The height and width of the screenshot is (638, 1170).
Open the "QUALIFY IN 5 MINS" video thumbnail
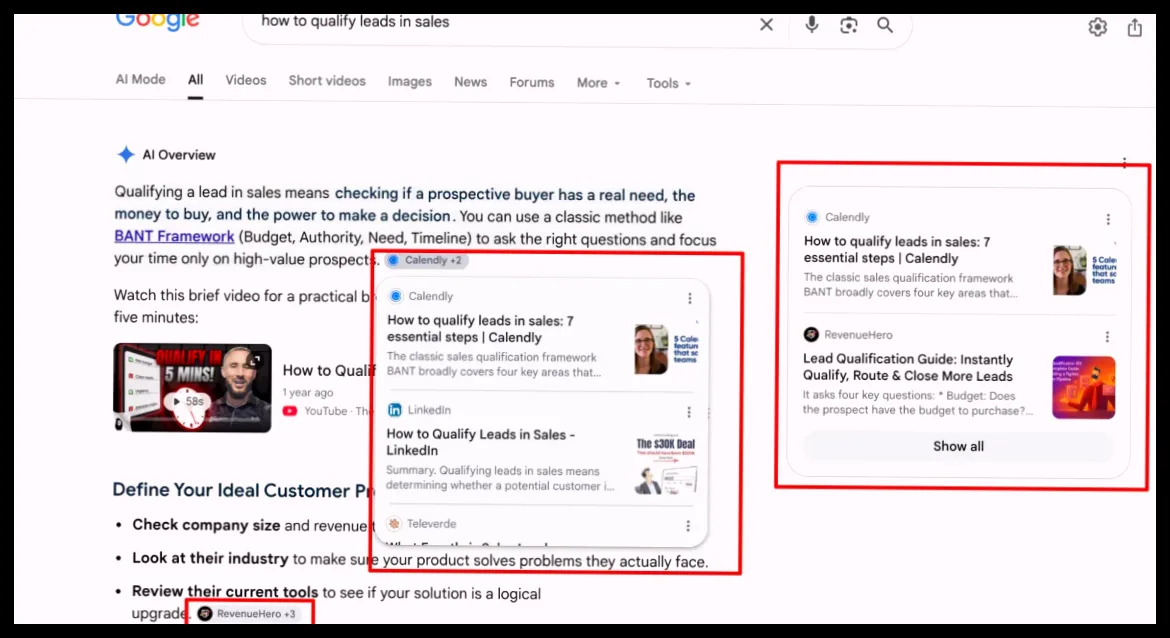[x=193, y=388]
